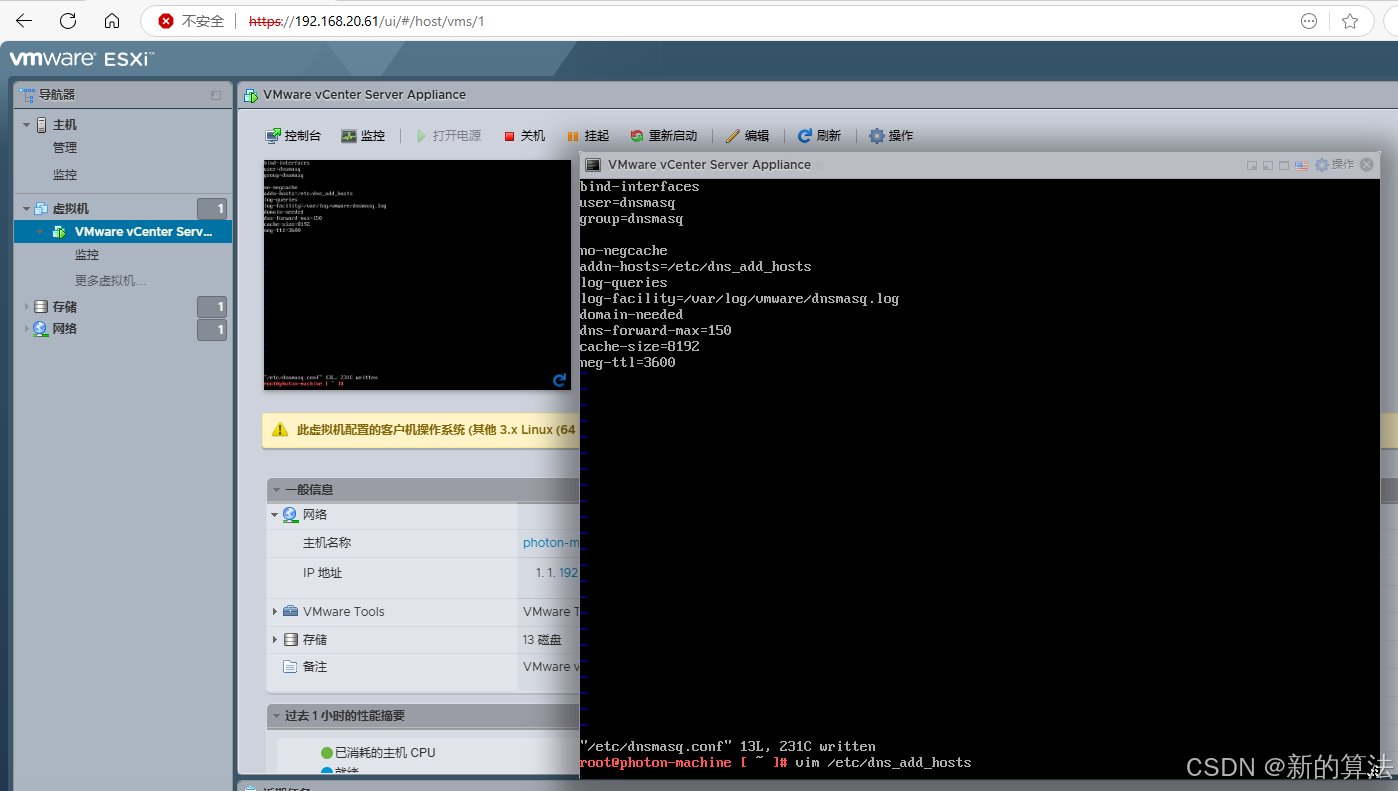Image resolution: width=1398 pixels, height=791 pixels.
Task: Collapse the VMware vCenter Serv... node arrow
Action: point(40,232)
